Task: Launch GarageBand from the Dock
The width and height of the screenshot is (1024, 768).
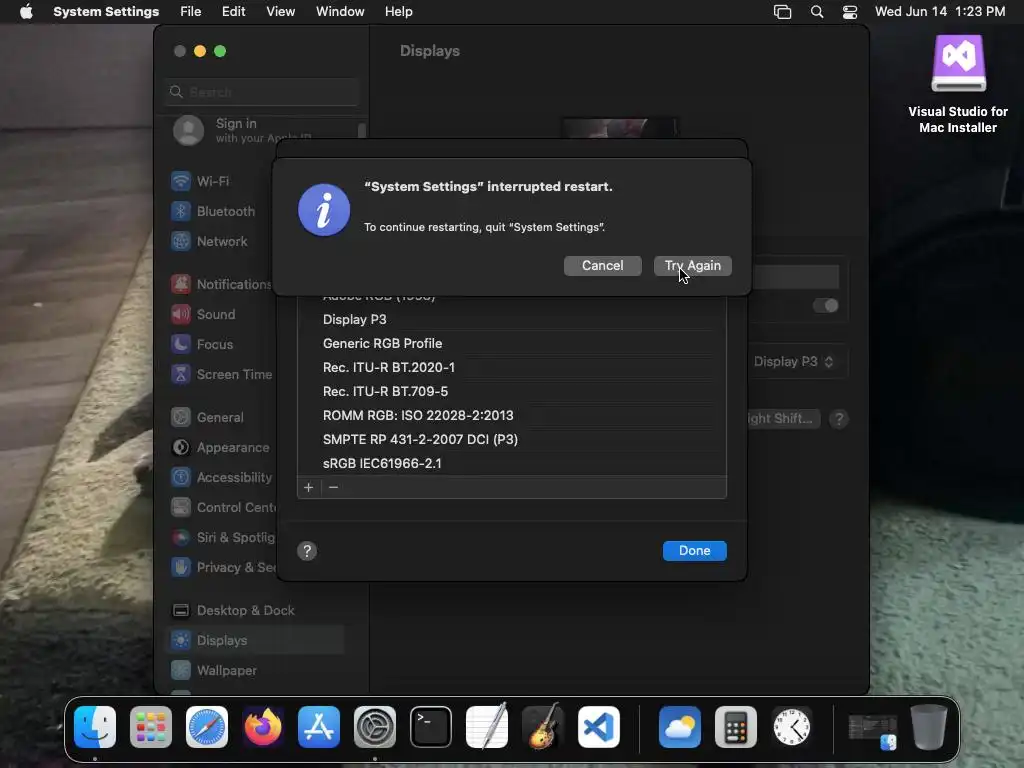Action: 543,727
